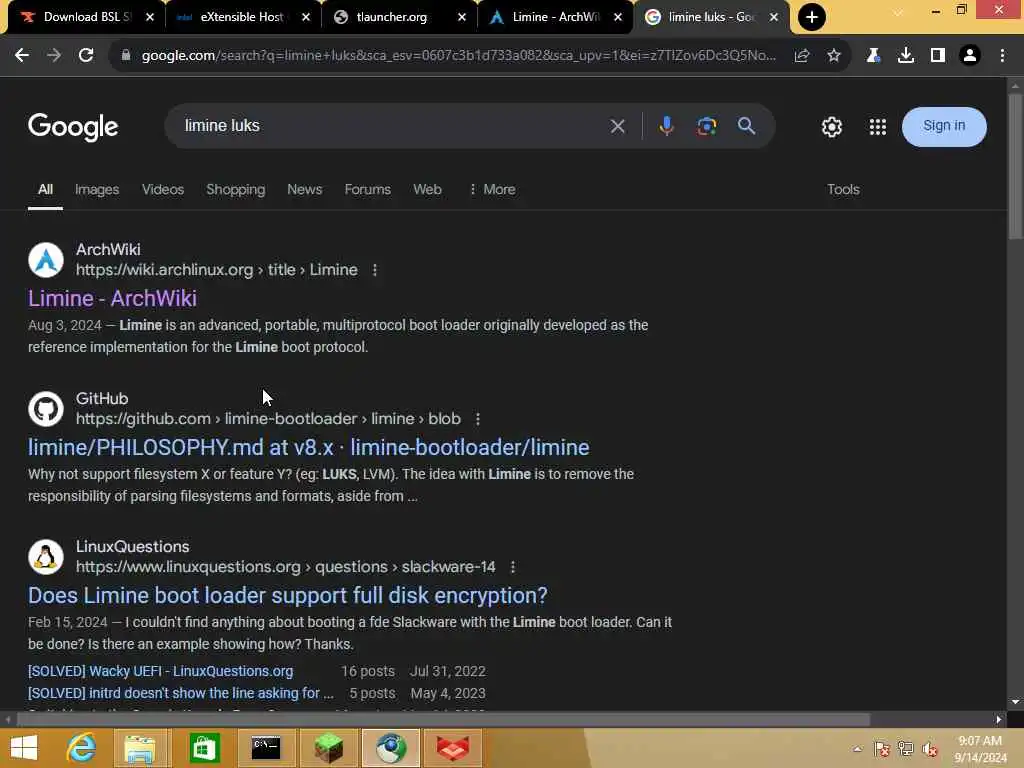Switch to the Videos results tab
The image size is (1024, 768).
tap(163, 189)
